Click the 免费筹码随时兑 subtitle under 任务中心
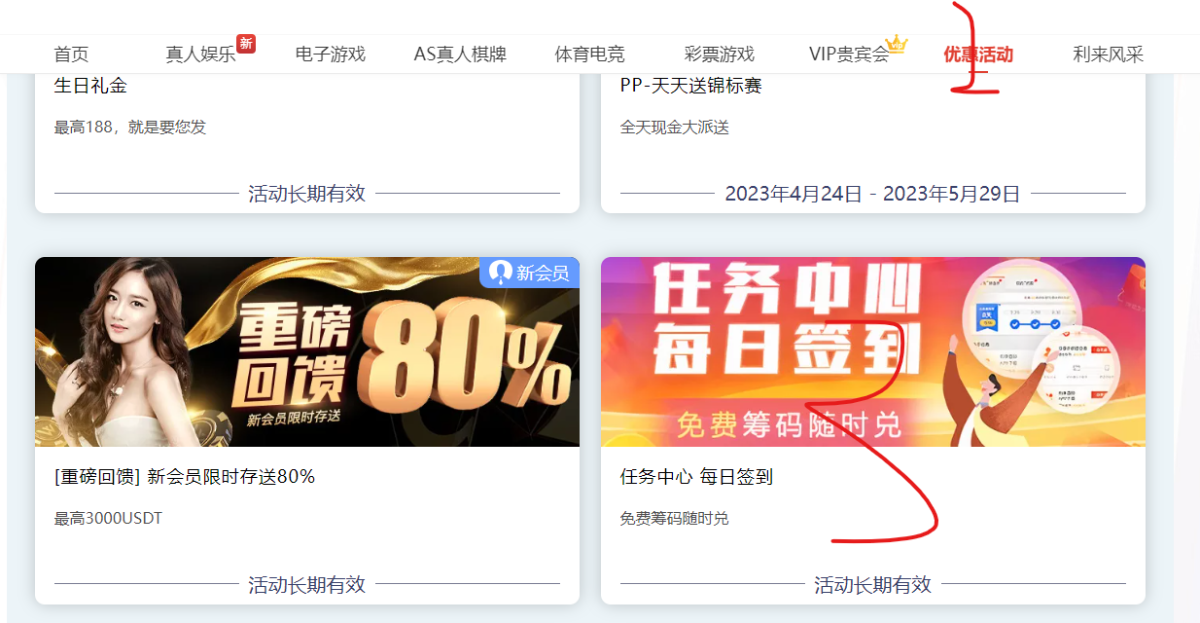The width and height of the screenshot is (1200, 623). (x=674, y=519)
